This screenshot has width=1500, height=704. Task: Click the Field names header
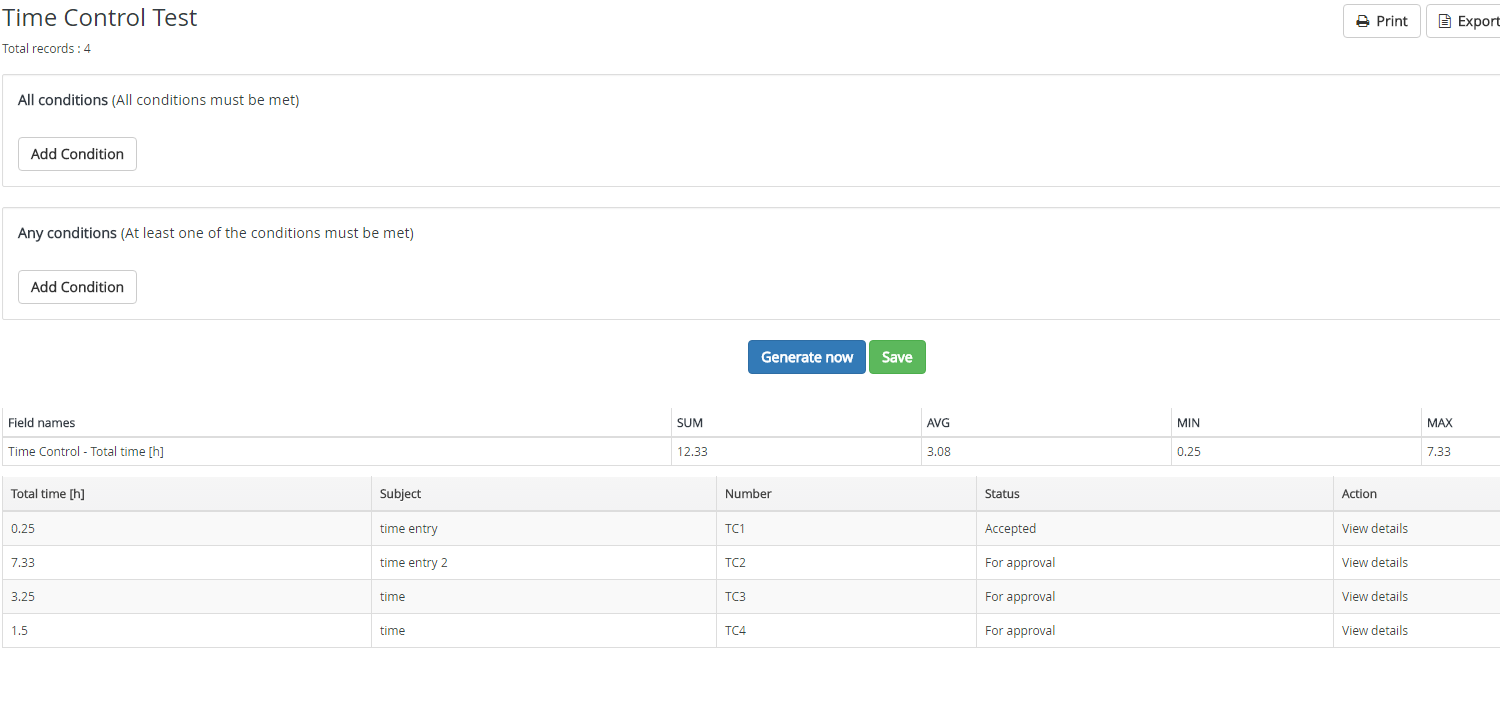[x=337, y=423]
